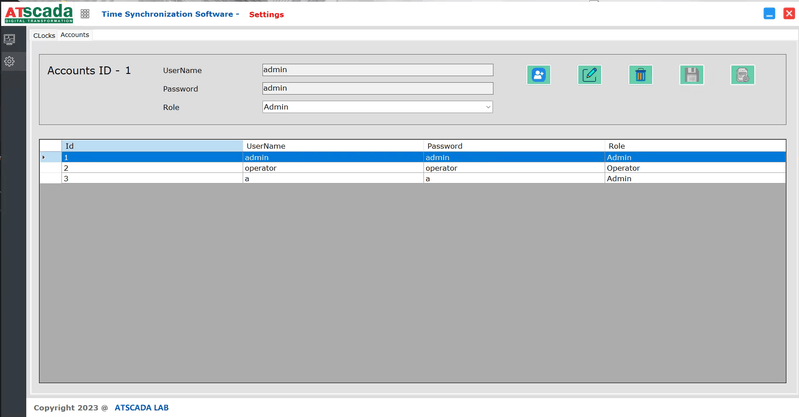The image size is (799, 417).
Task: Sort by the UserName column header
Action: click(333, 146)
